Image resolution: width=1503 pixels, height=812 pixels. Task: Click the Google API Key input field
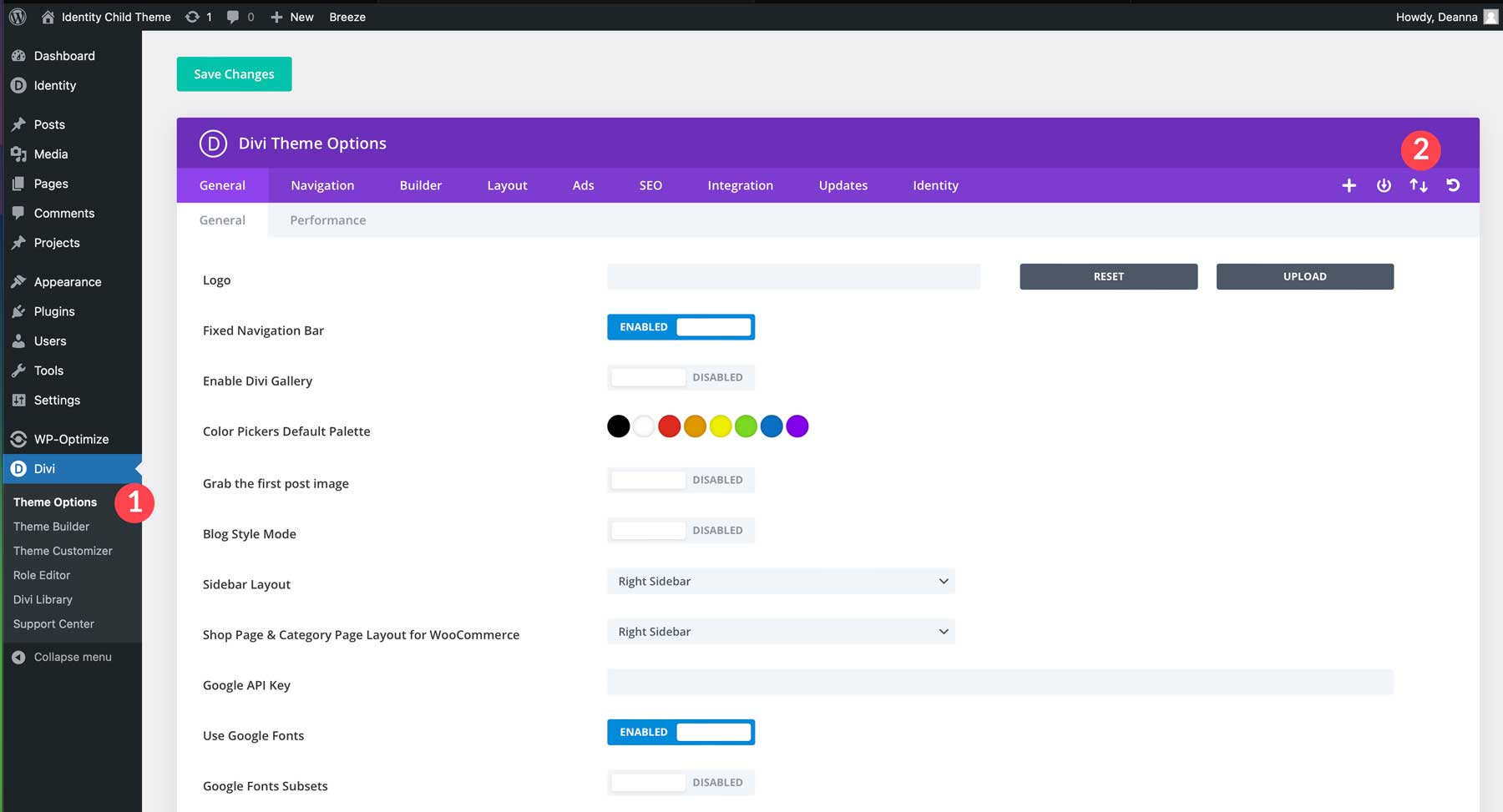click(1000, 682)
